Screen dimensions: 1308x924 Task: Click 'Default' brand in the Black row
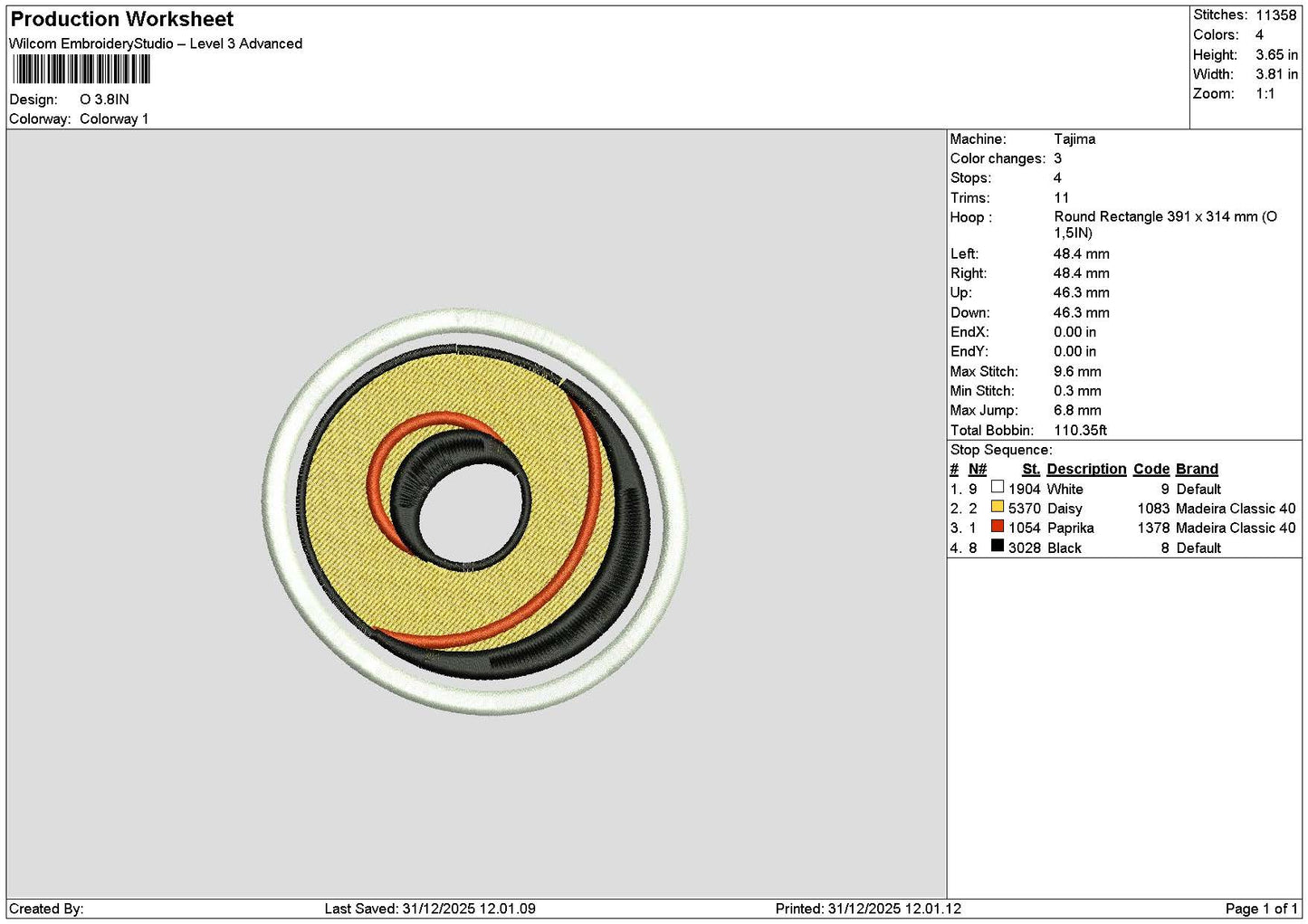[1198, 548]
